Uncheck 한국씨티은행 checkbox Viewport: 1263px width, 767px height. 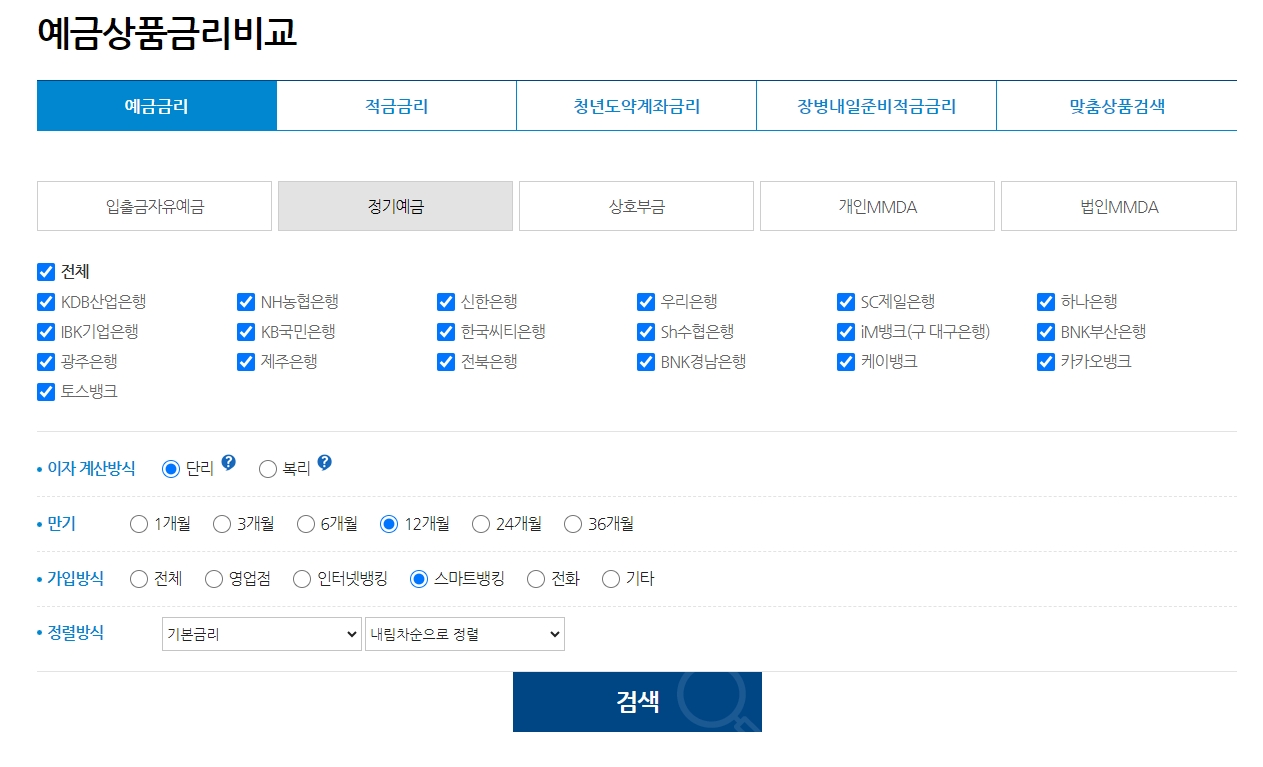click(446, 332)
